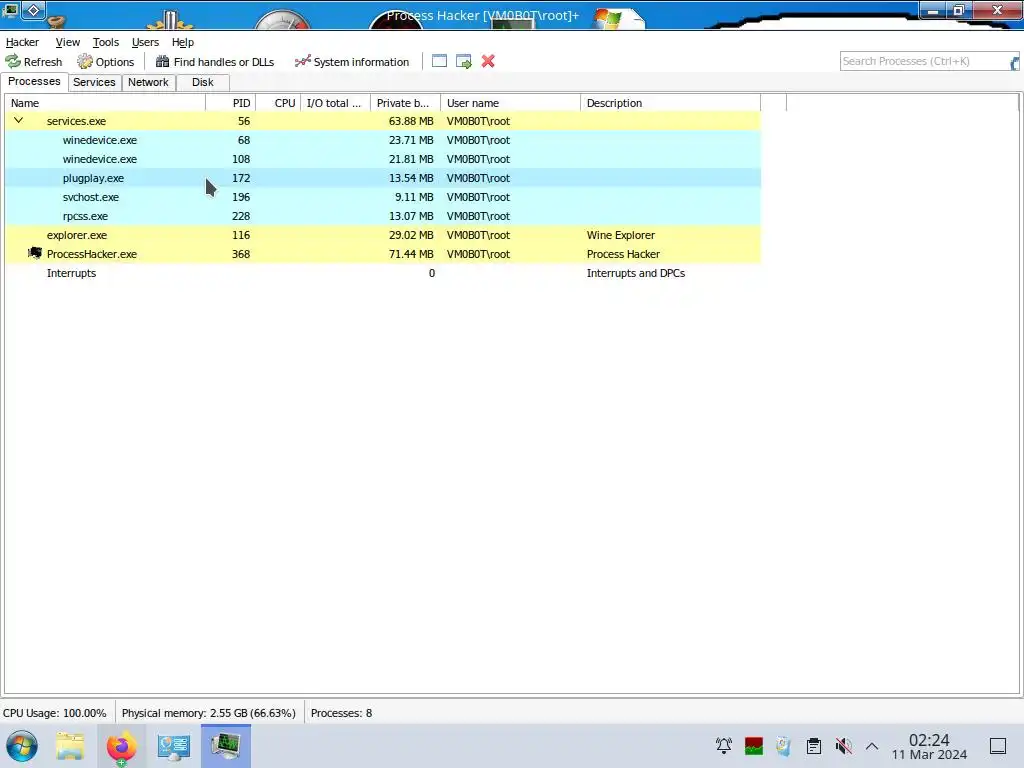Click the title bar diamond icon

coord(34,10)
